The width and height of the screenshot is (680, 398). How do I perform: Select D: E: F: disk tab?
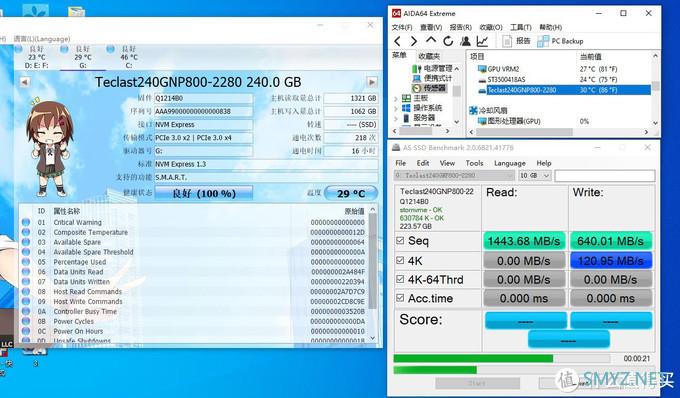tap(36, 57)
